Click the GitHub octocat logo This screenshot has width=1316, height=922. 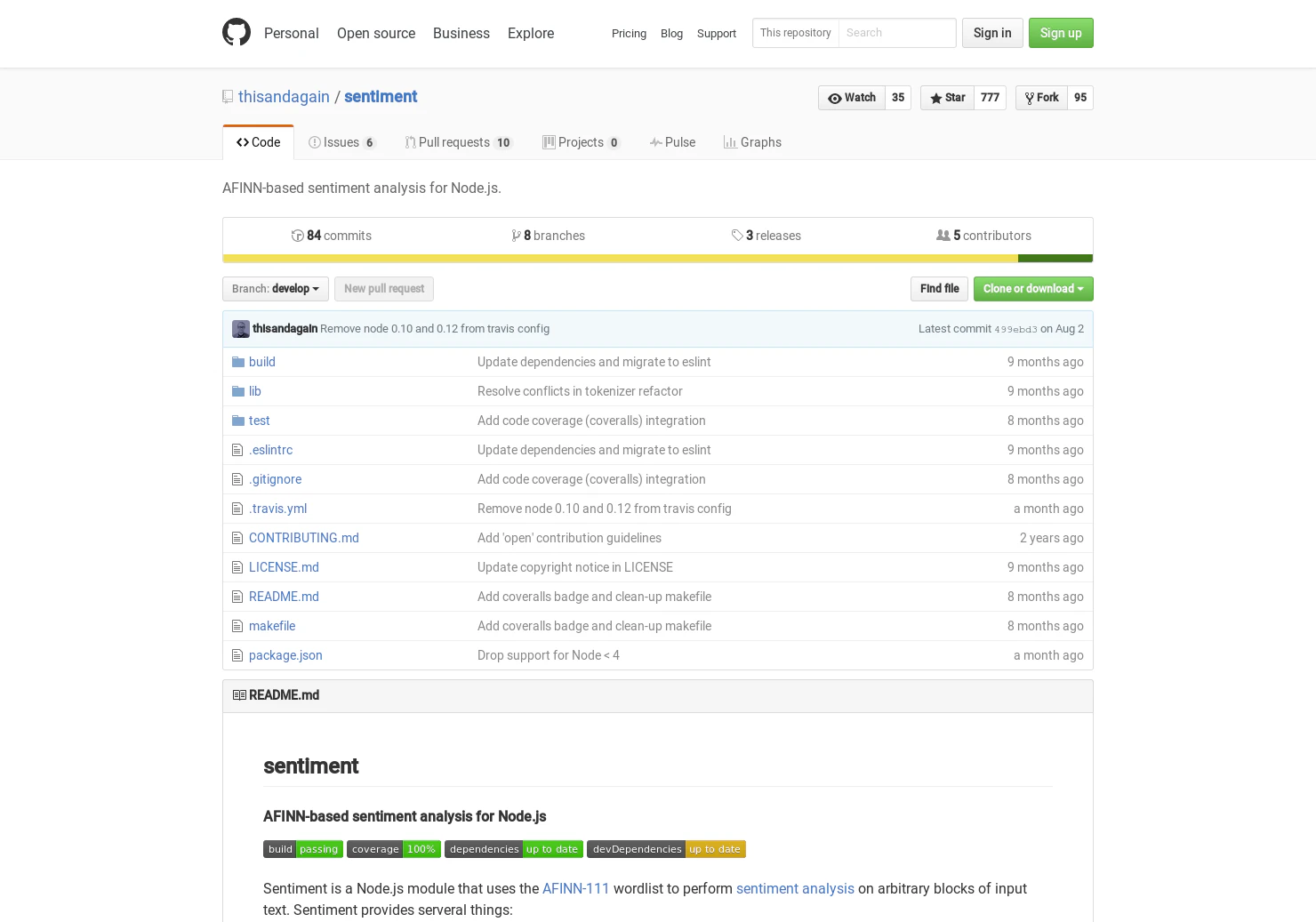click(x=237, y=33)
